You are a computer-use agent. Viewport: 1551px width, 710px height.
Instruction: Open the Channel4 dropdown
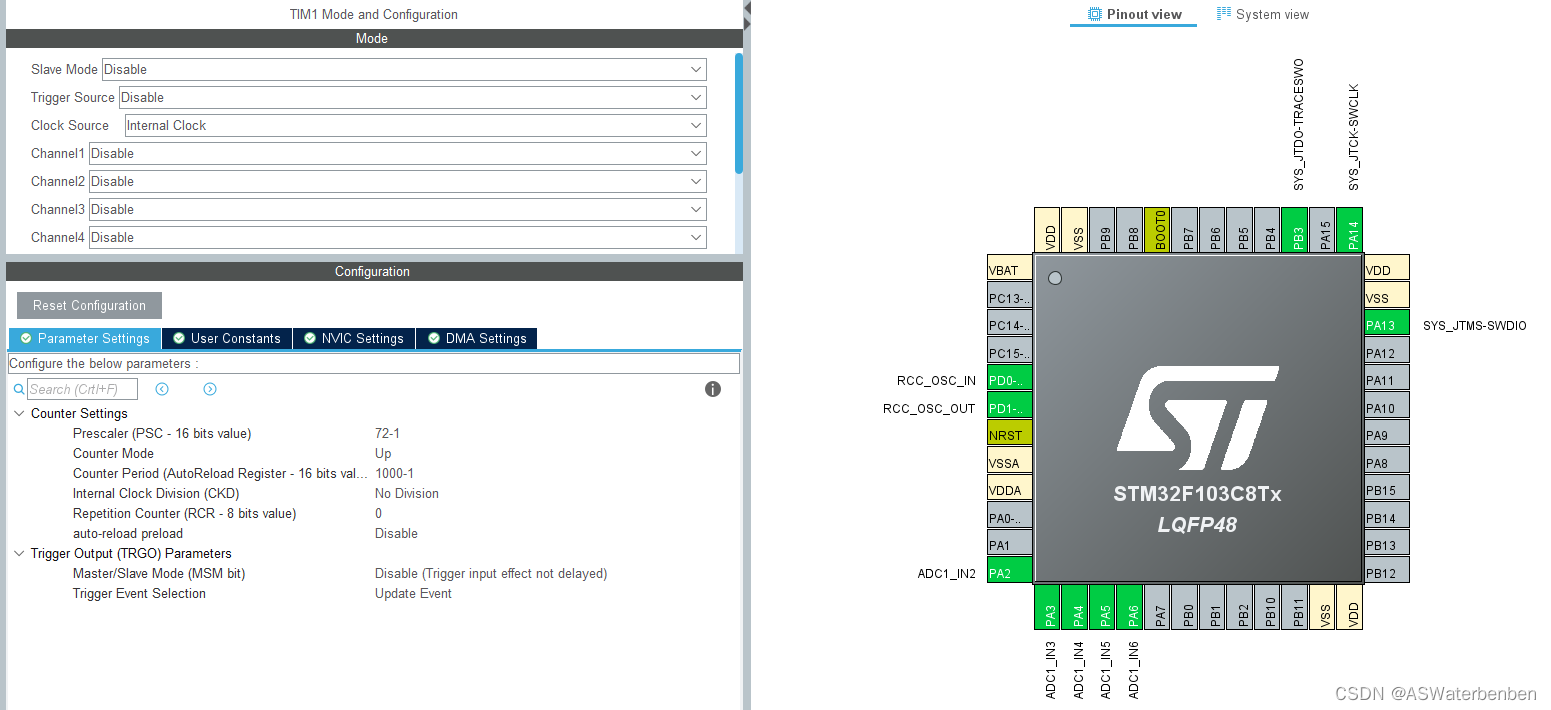pos(697,237)
